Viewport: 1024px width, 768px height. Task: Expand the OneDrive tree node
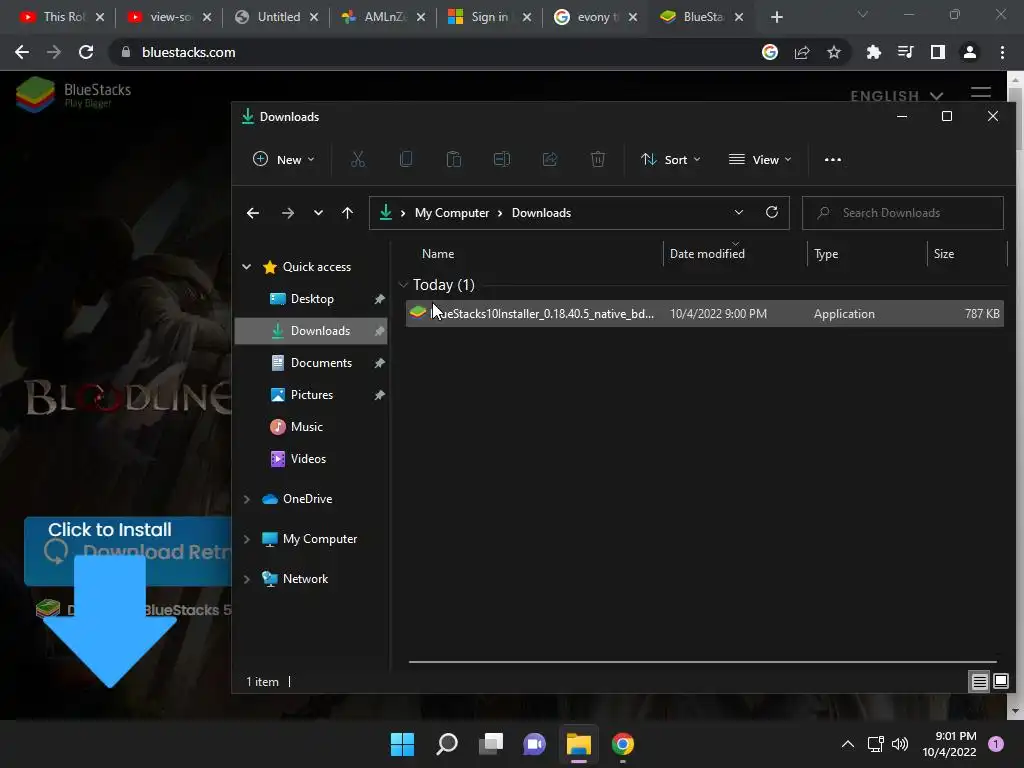247,499
